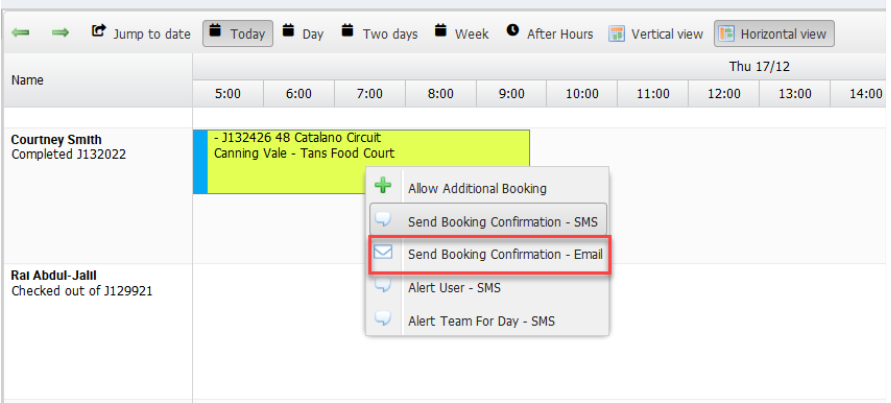Show the Two days view
The width and height of the screenshot is (891, 403).
(x=379, y=34)
